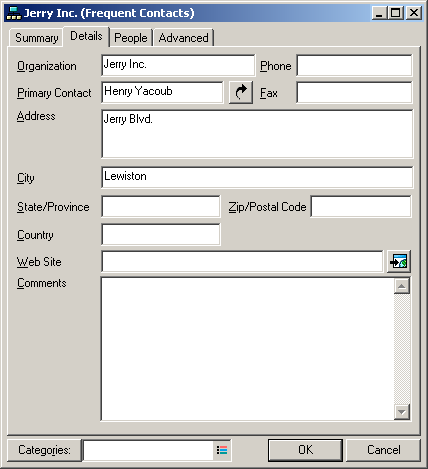Close the Jerry Inc. dialog
The width and height of the screenshot is (428, 469).
tap(414, 13)
